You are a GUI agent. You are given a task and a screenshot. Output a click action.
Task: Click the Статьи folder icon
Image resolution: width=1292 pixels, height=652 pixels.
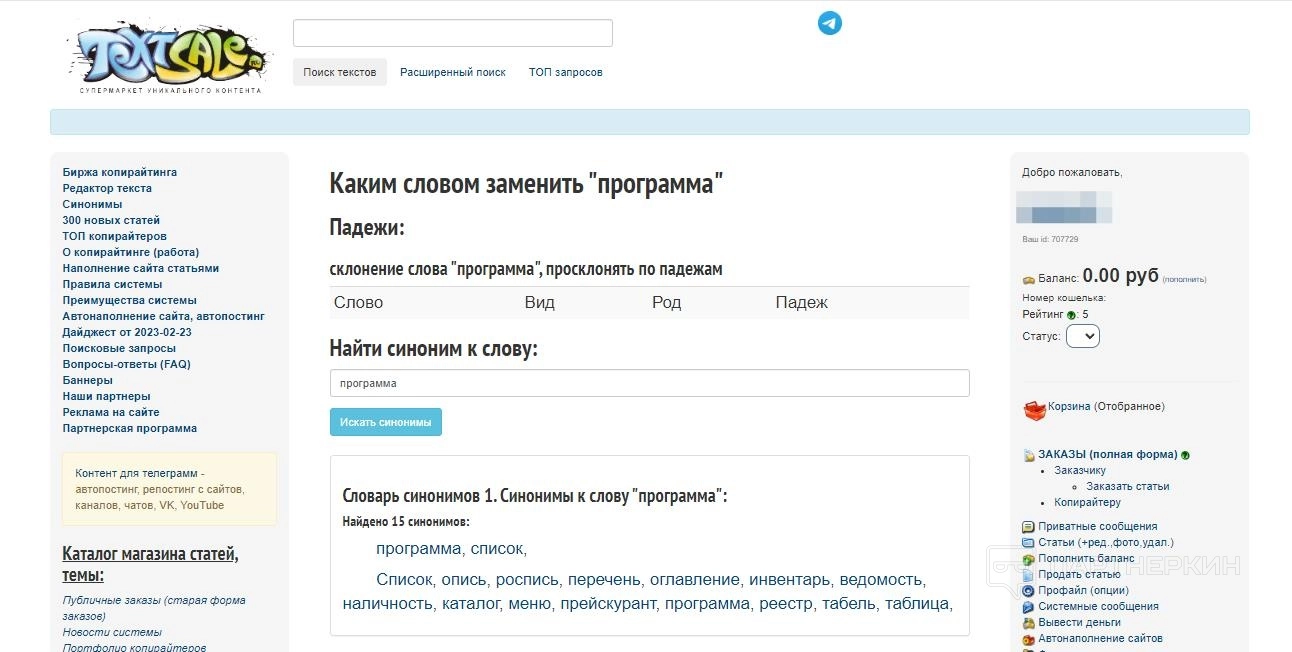(1028, 543)
